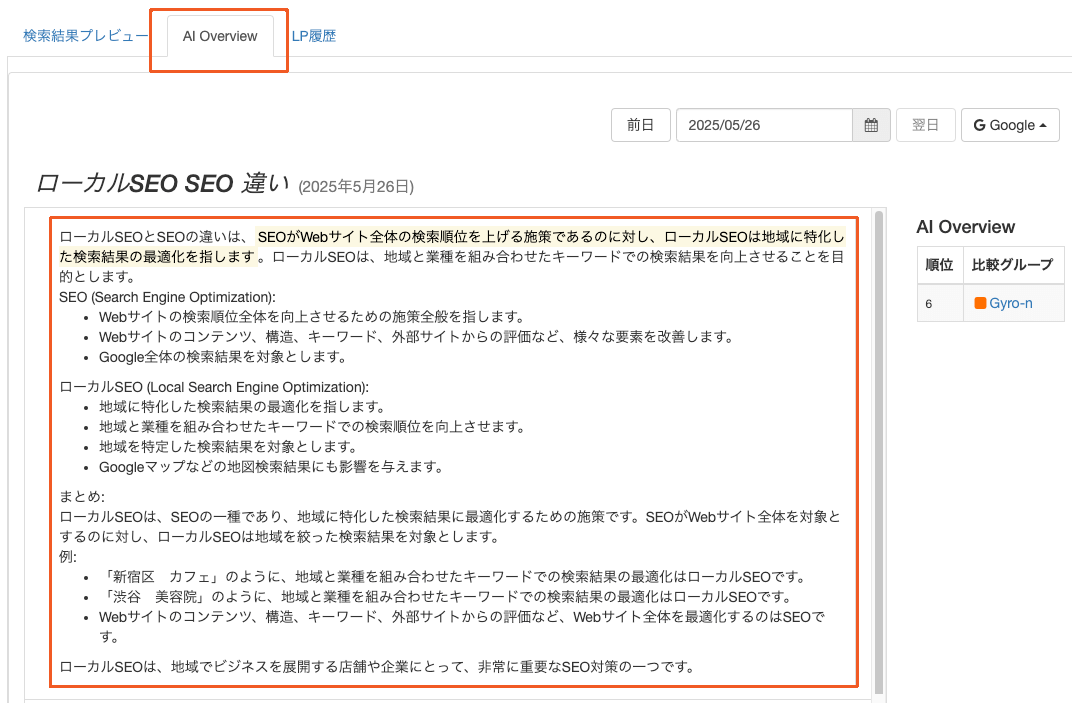Click the bullet 地域を特定した検索結果を対象とします。
This screenshot has height=703, width=1072.
coord(230,447)
